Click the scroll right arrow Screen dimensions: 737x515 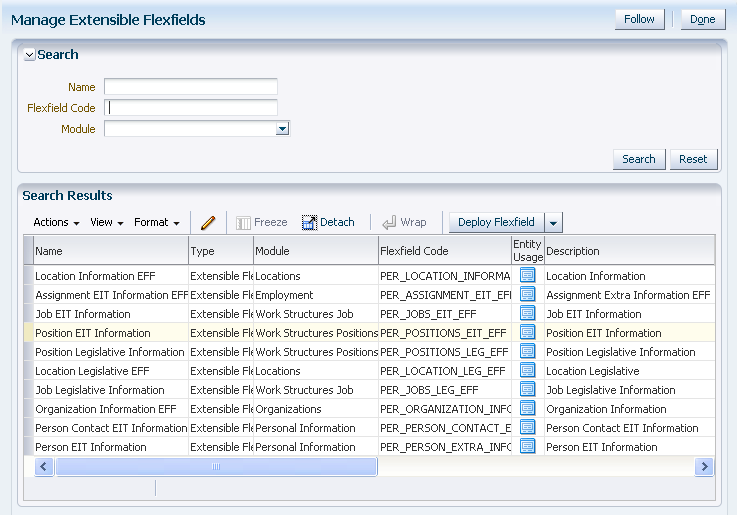pyautogui.click(x=704, y=467)
